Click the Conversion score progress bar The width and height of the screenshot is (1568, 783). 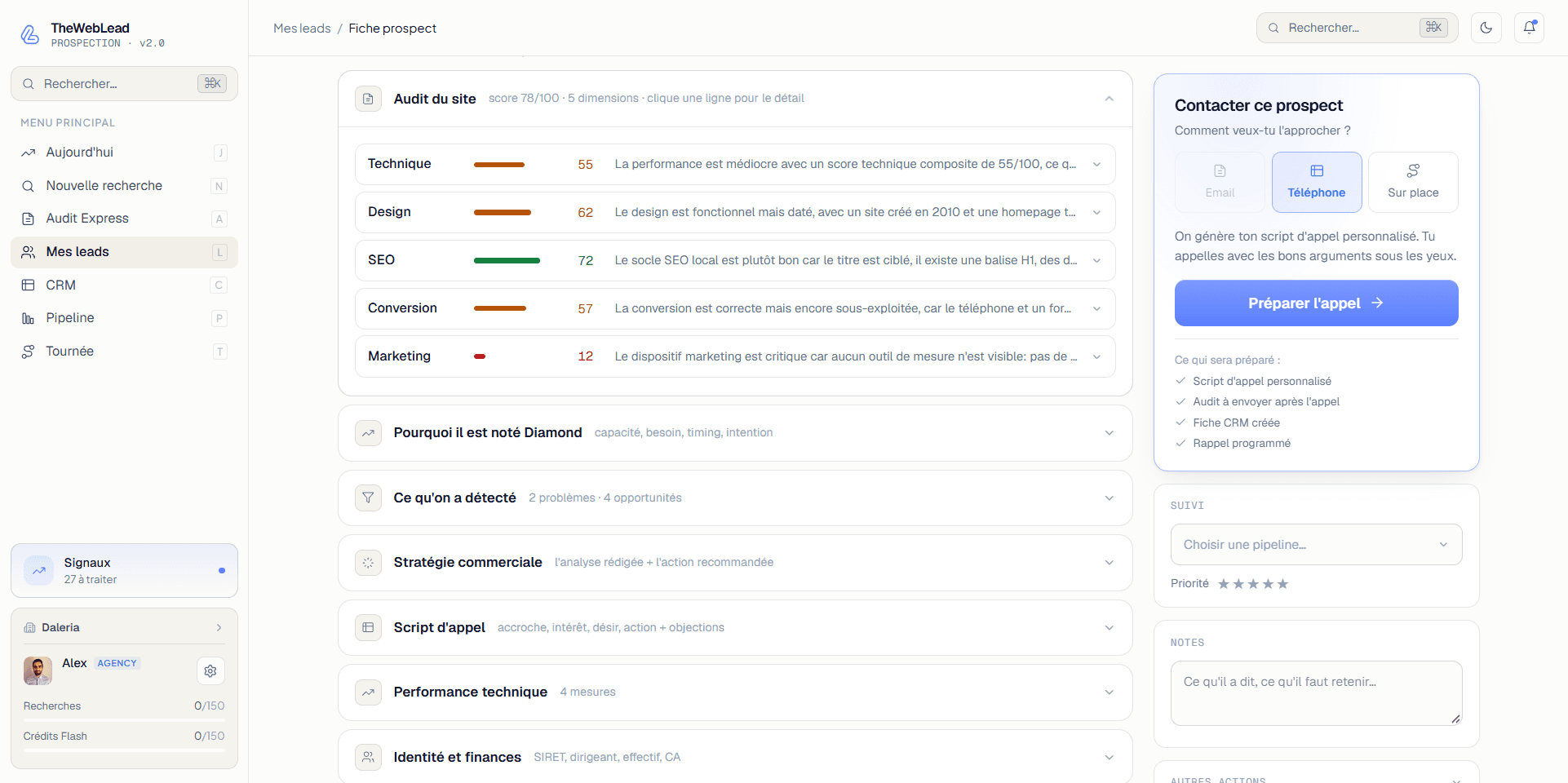(500, 308)
